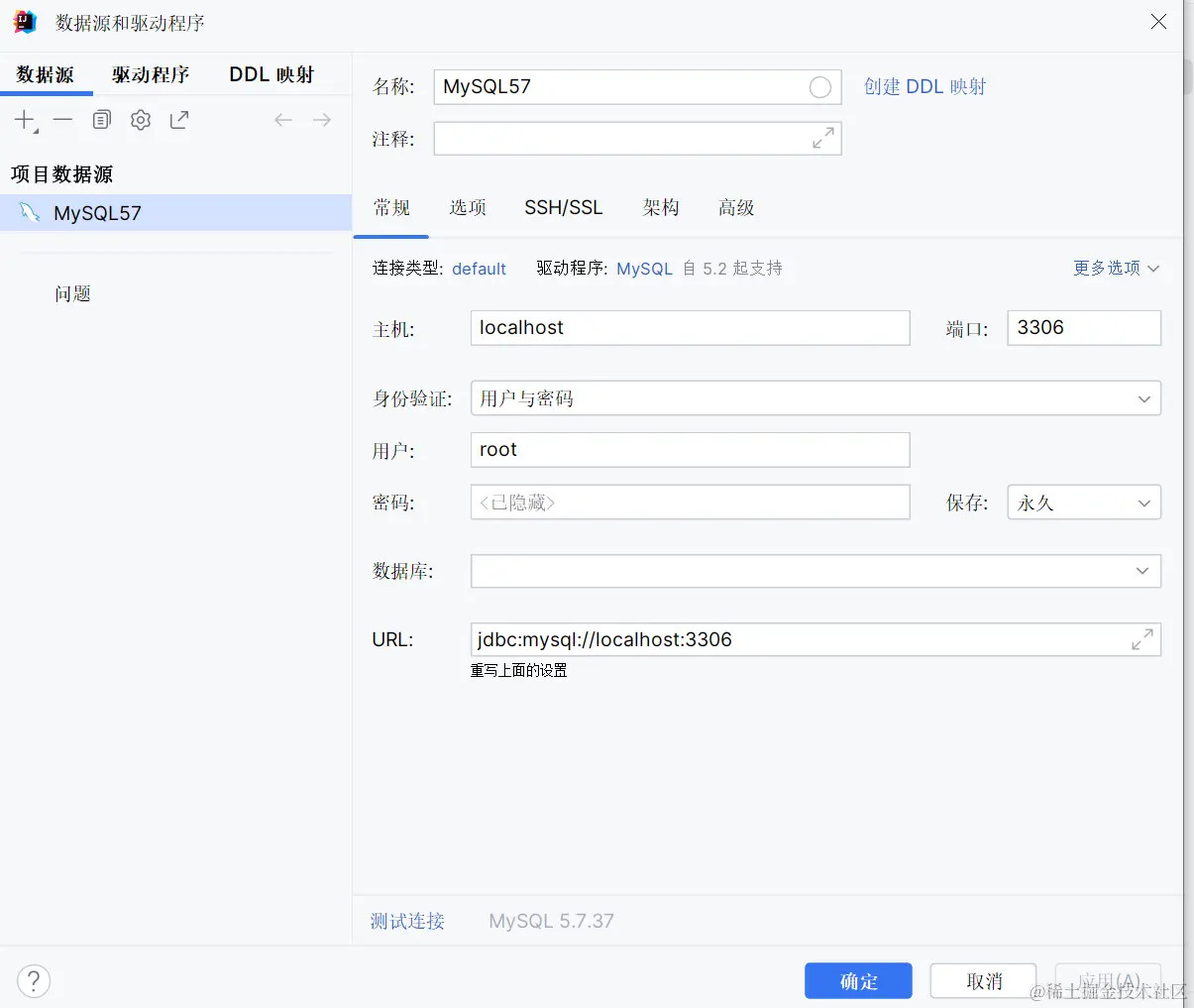Switch to the 驱动程序 tab
The height and width of the screenshot is (1008, 1194).
click(151, 74)
